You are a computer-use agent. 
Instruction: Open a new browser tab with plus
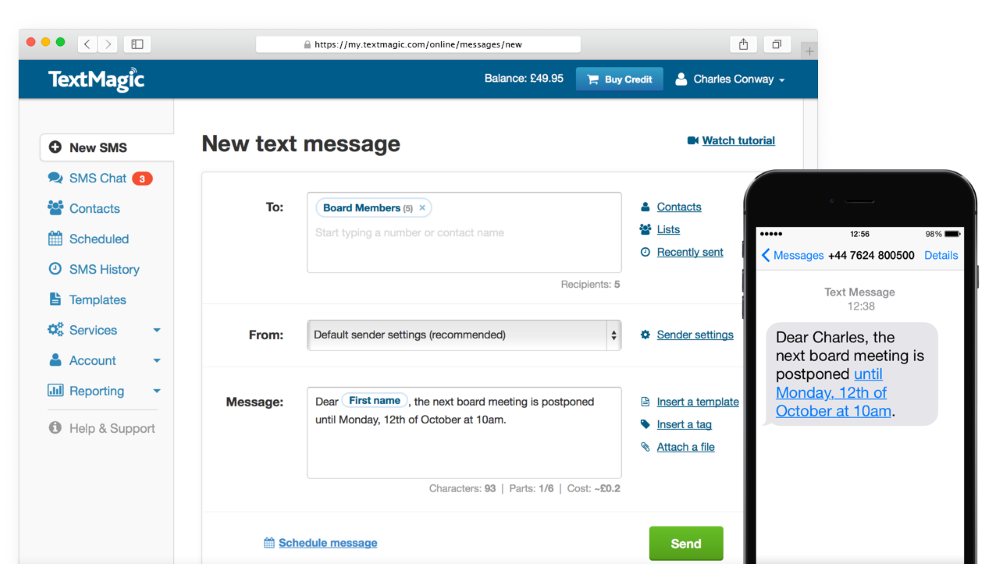click(x=809, y=50)
